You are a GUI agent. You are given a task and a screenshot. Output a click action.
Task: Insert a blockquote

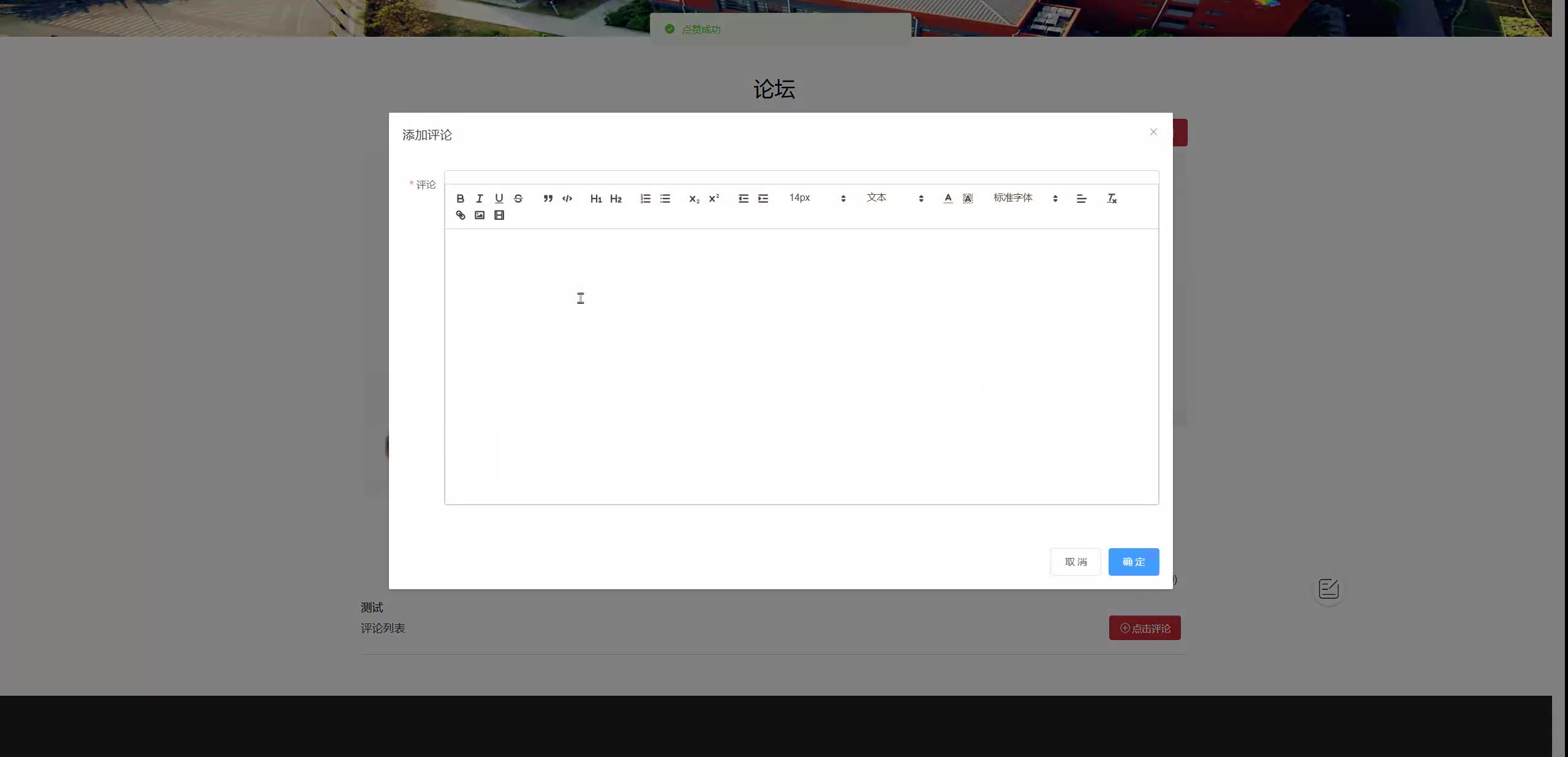tap(548, 198)
